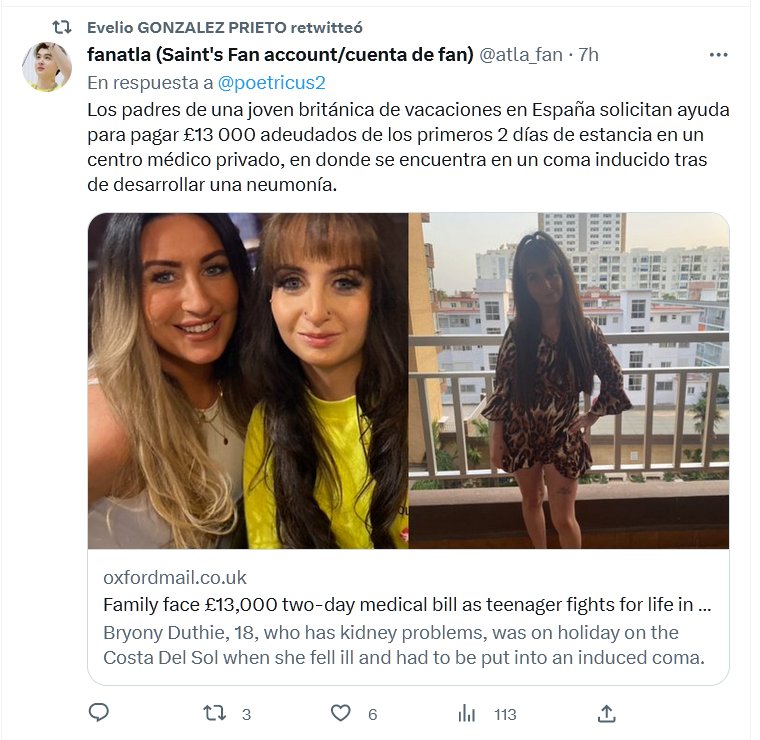
Task: Click the fanatla display name
Action: point(280,55)
